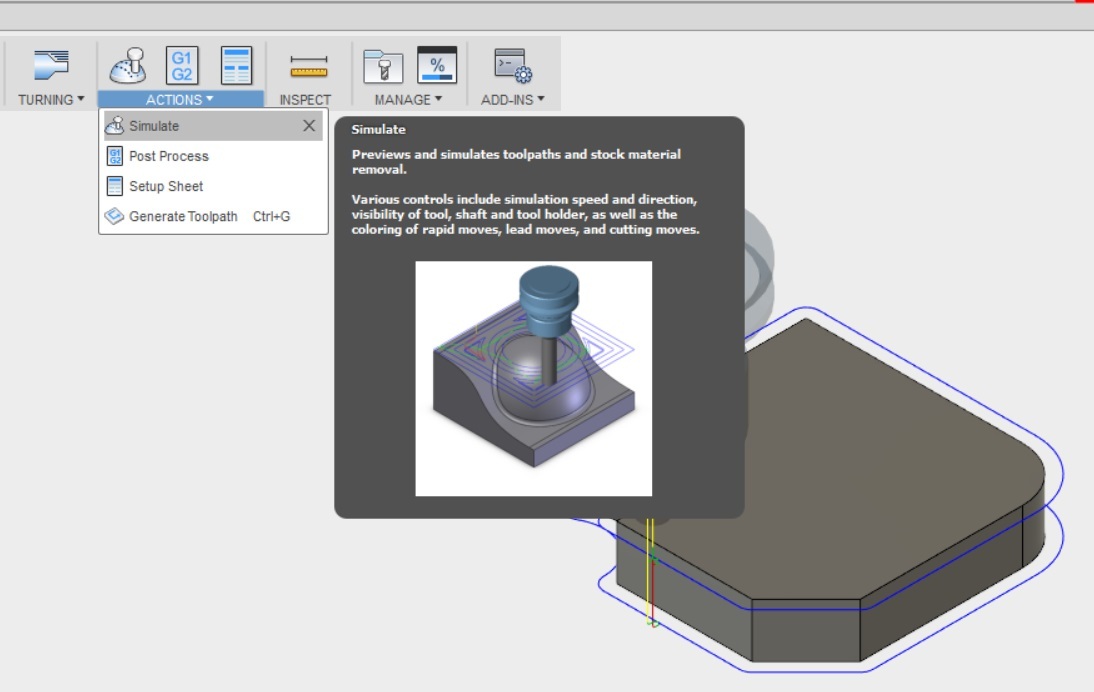
Task: Click the INSPECT panel label
Action: [x=305, y=100]
